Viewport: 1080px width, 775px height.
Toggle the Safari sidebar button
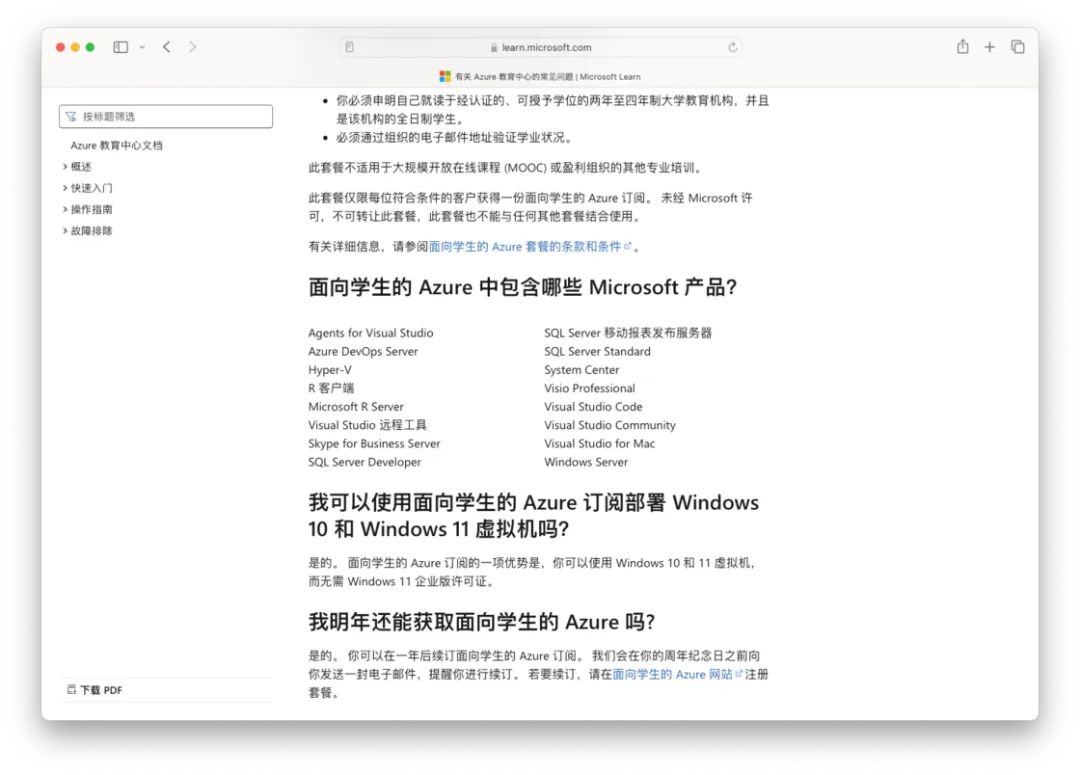(121, 47)
